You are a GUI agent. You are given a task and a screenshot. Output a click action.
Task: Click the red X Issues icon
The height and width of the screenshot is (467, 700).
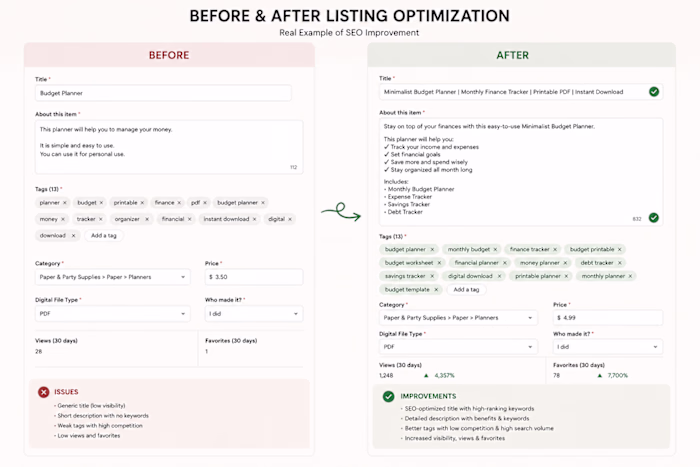coord(43,392)
